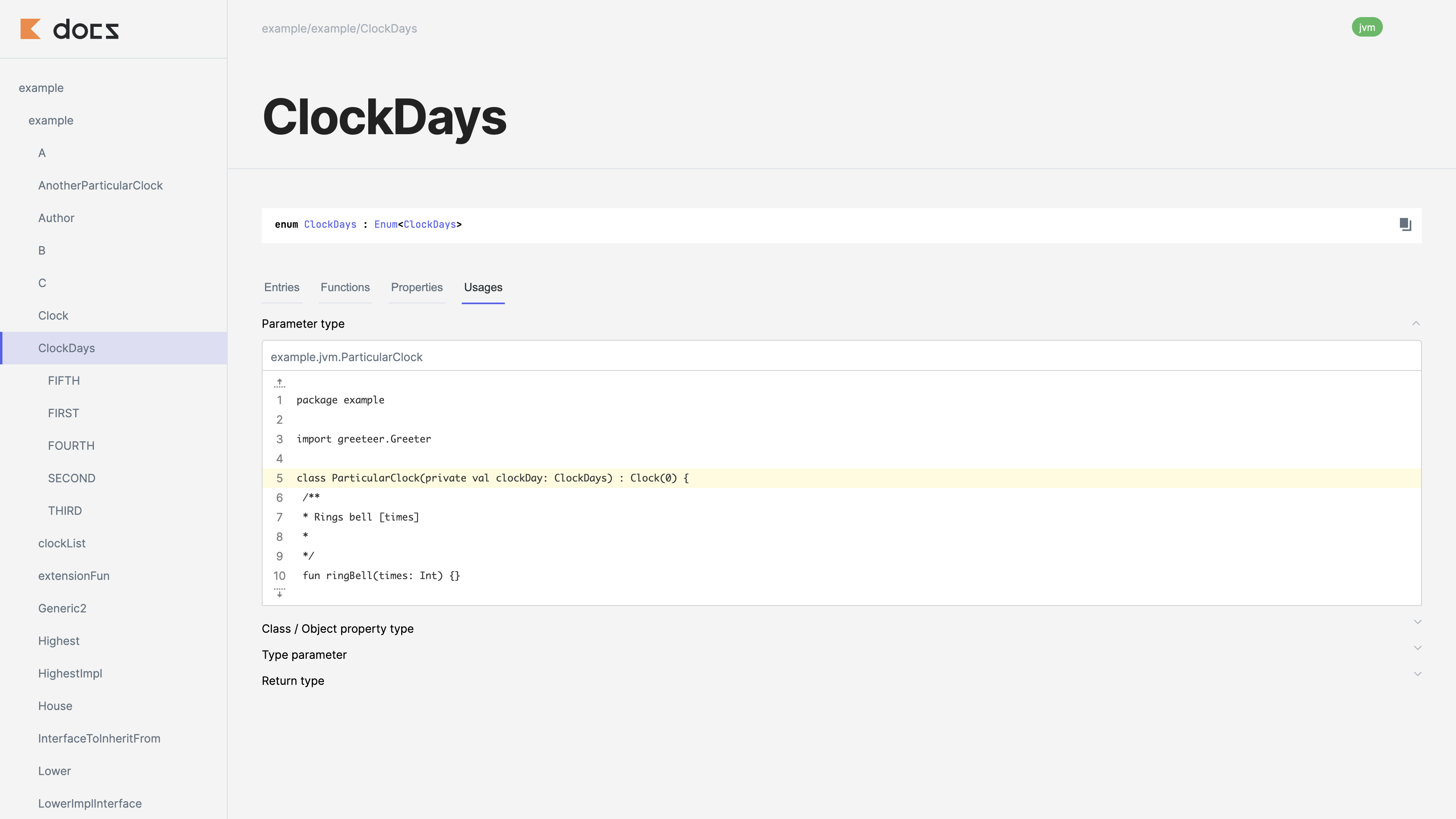Open the example.jvm.ParticularClock usage link
Image resolution: width=1456 pixels, height=819 pixels.
click(347, 357)
